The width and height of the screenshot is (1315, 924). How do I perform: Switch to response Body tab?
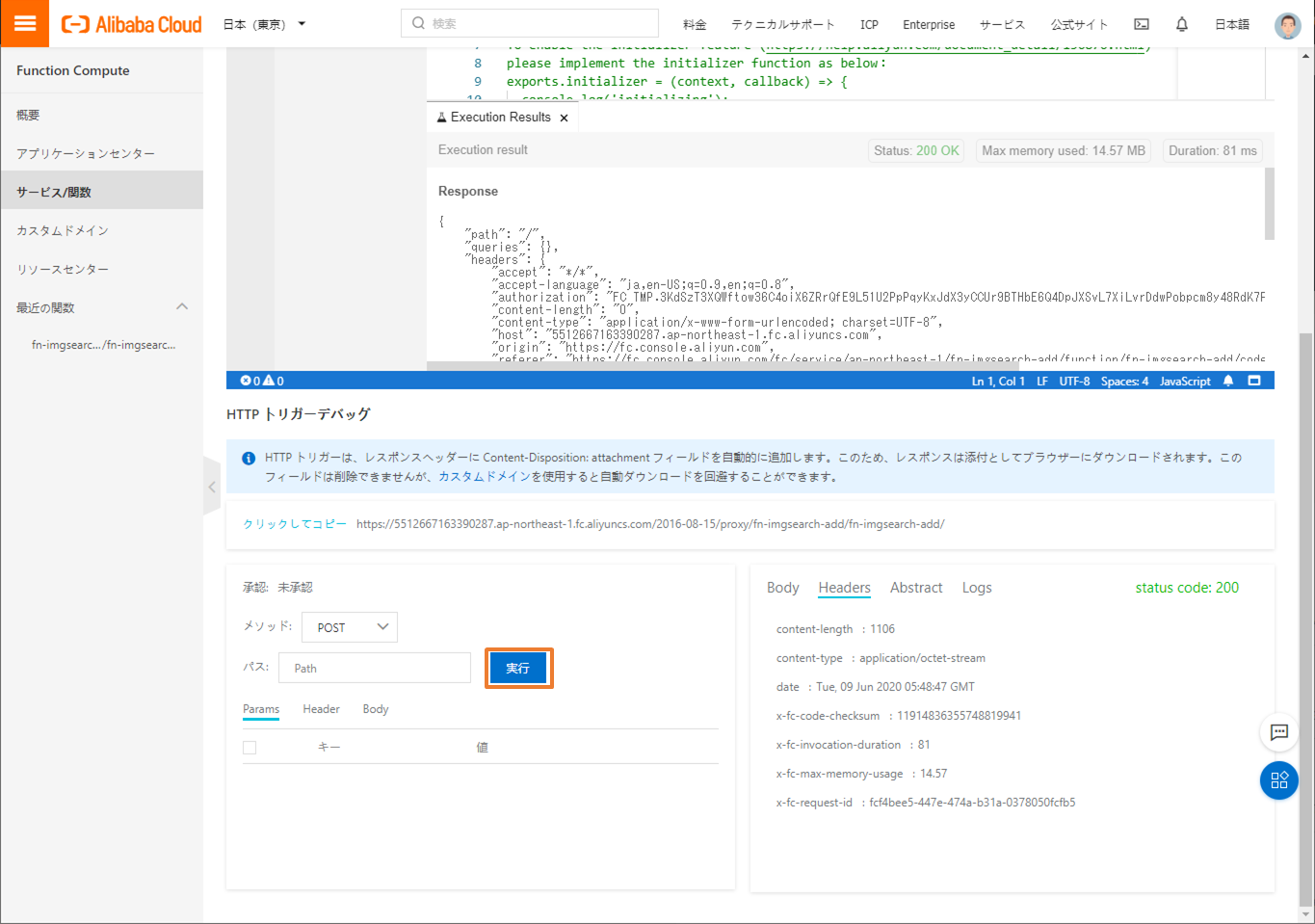pyautogui.click(x=783, y=588)
